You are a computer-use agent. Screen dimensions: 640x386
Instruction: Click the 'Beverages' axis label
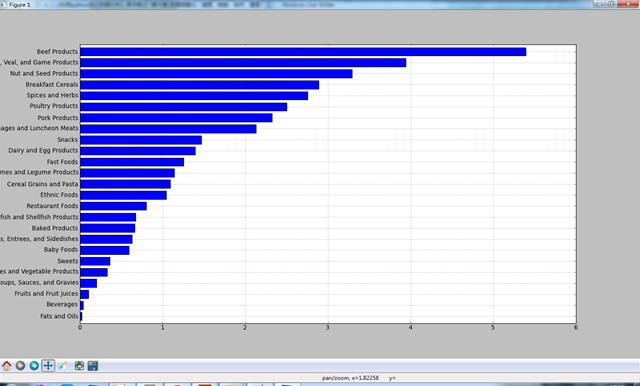pyautogui.click(x=62, y=304)
